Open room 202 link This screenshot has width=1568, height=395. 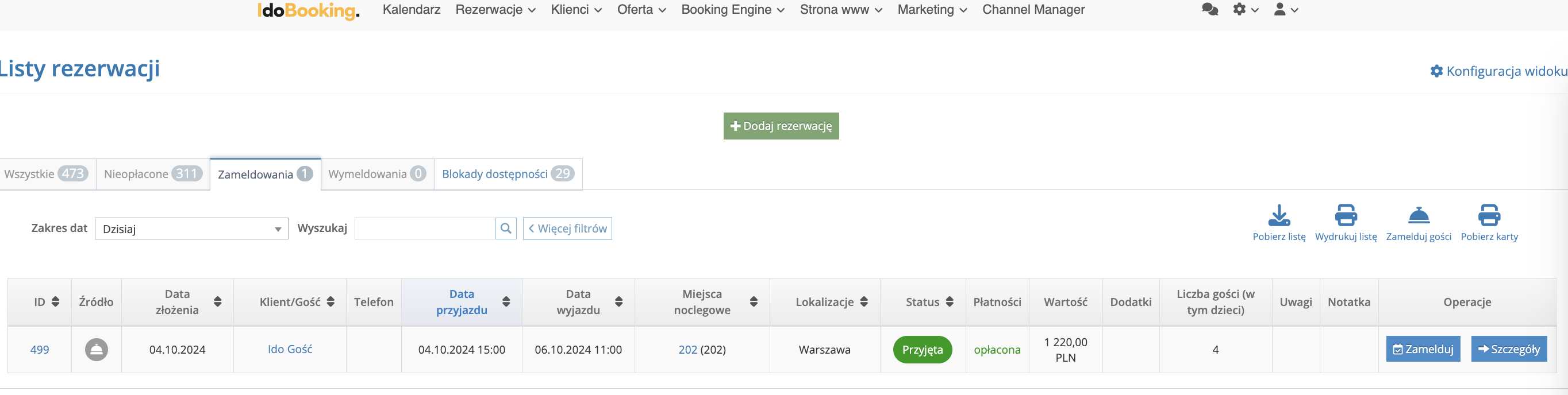coord(688,350)
